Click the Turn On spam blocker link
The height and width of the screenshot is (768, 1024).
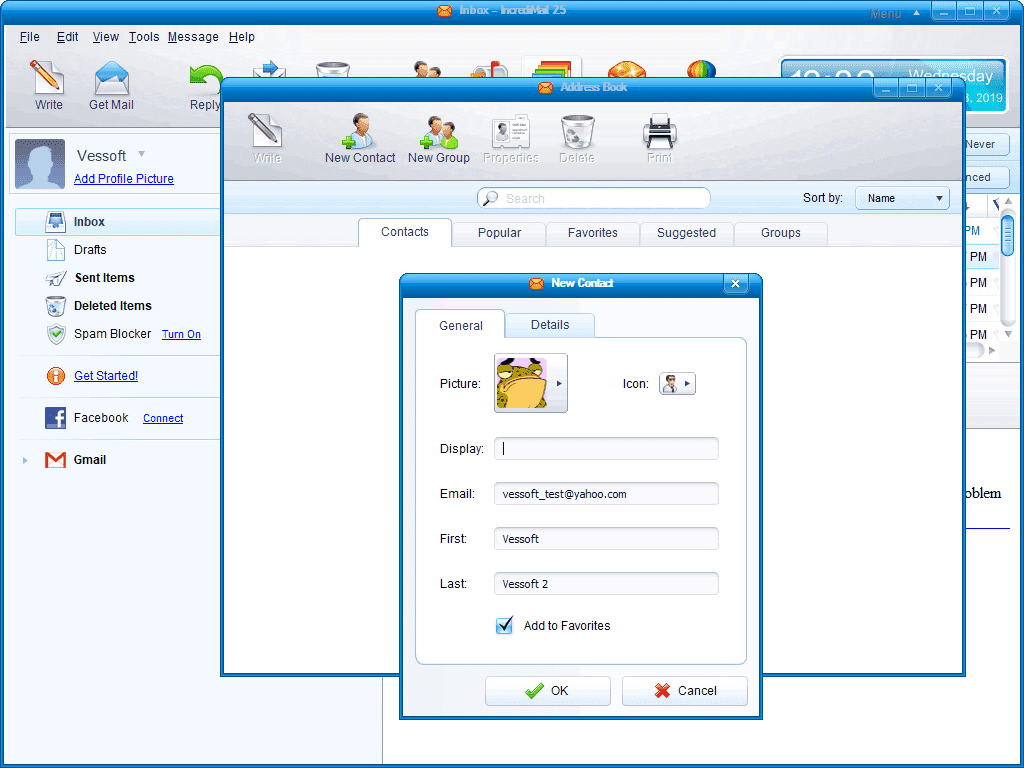click(181, 334)
